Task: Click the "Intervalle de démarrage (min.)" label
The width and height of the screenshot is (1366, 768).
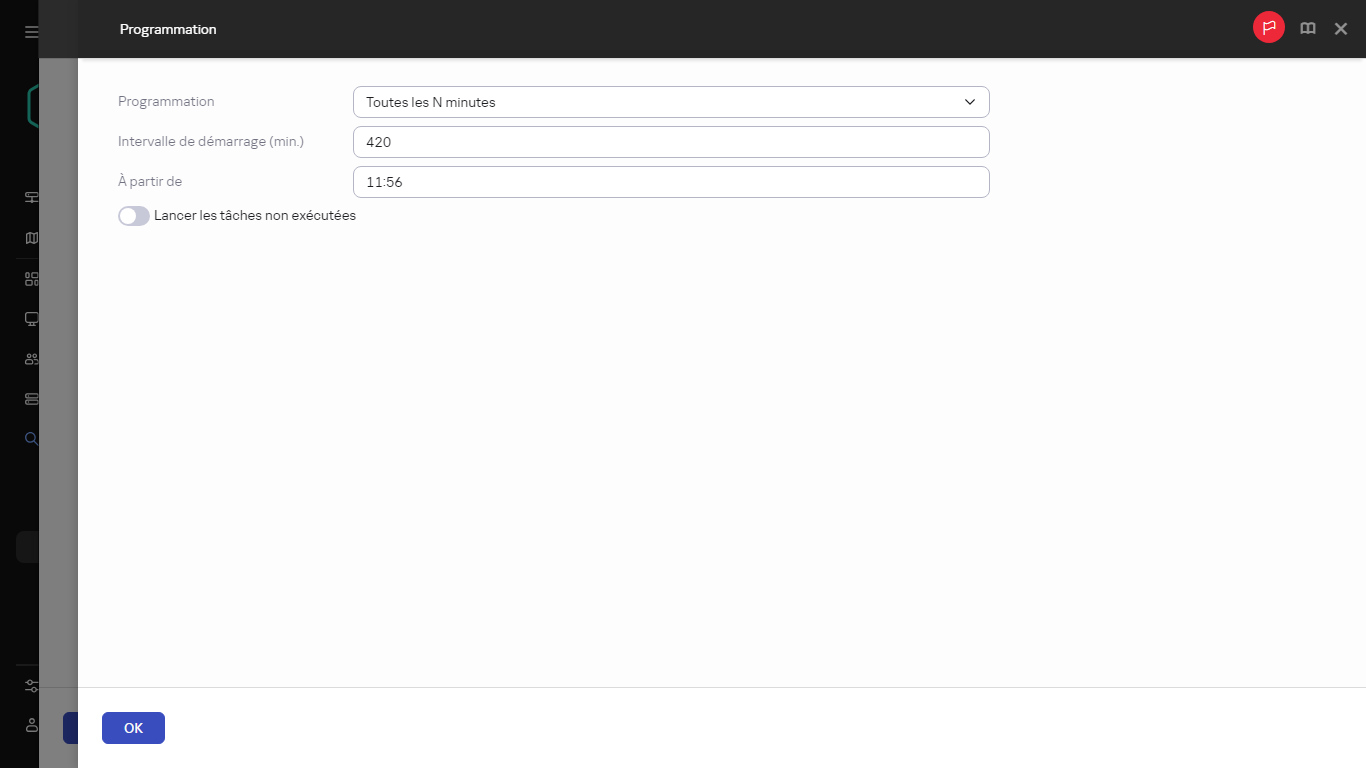Action: coord(211,142)
